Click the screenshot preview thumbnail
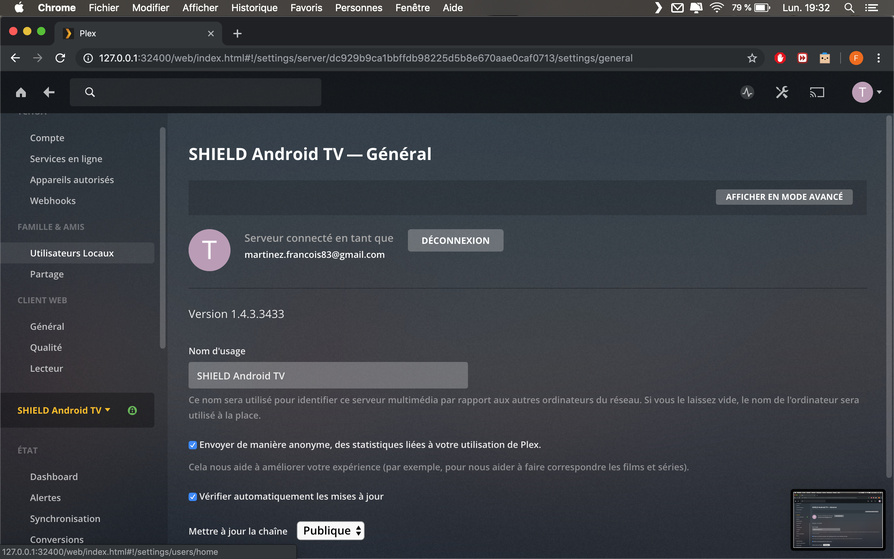 [x=837, y=520]
